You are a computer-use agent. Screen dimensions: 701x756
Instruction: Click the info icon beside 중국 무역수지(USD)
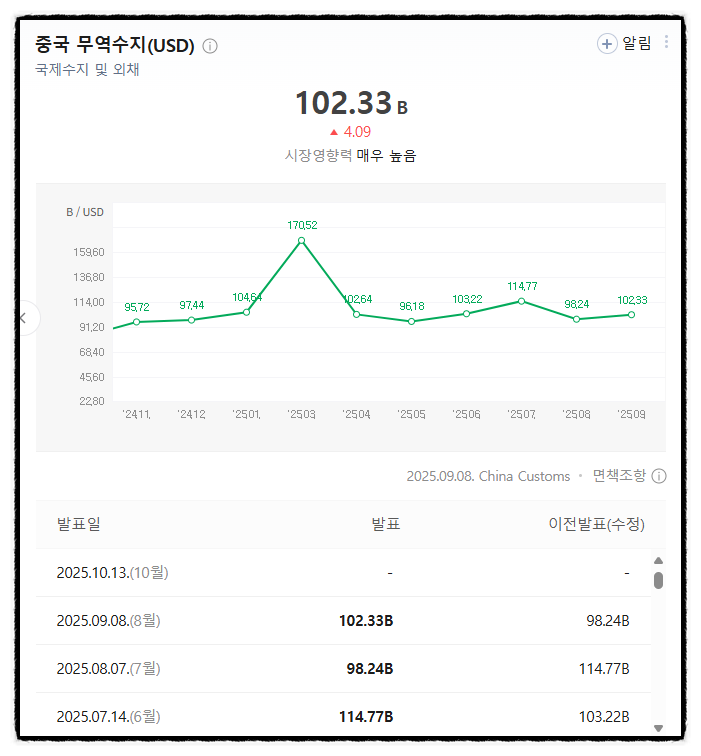pyautogui.click(x=210, y=46)
